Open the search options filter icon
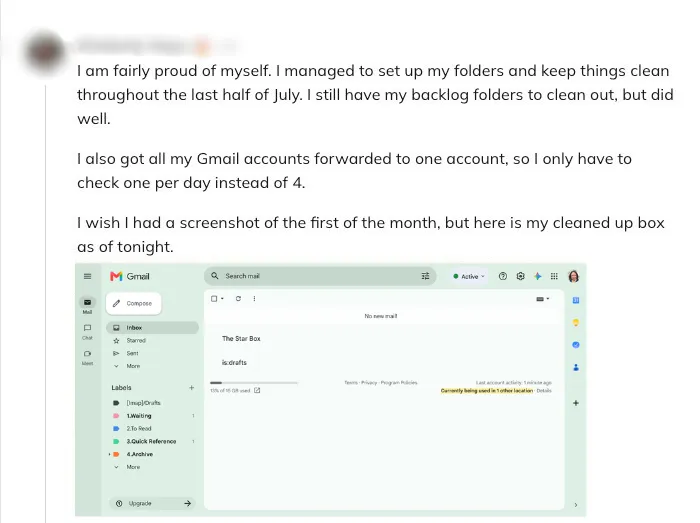 (x=425, y=276)
